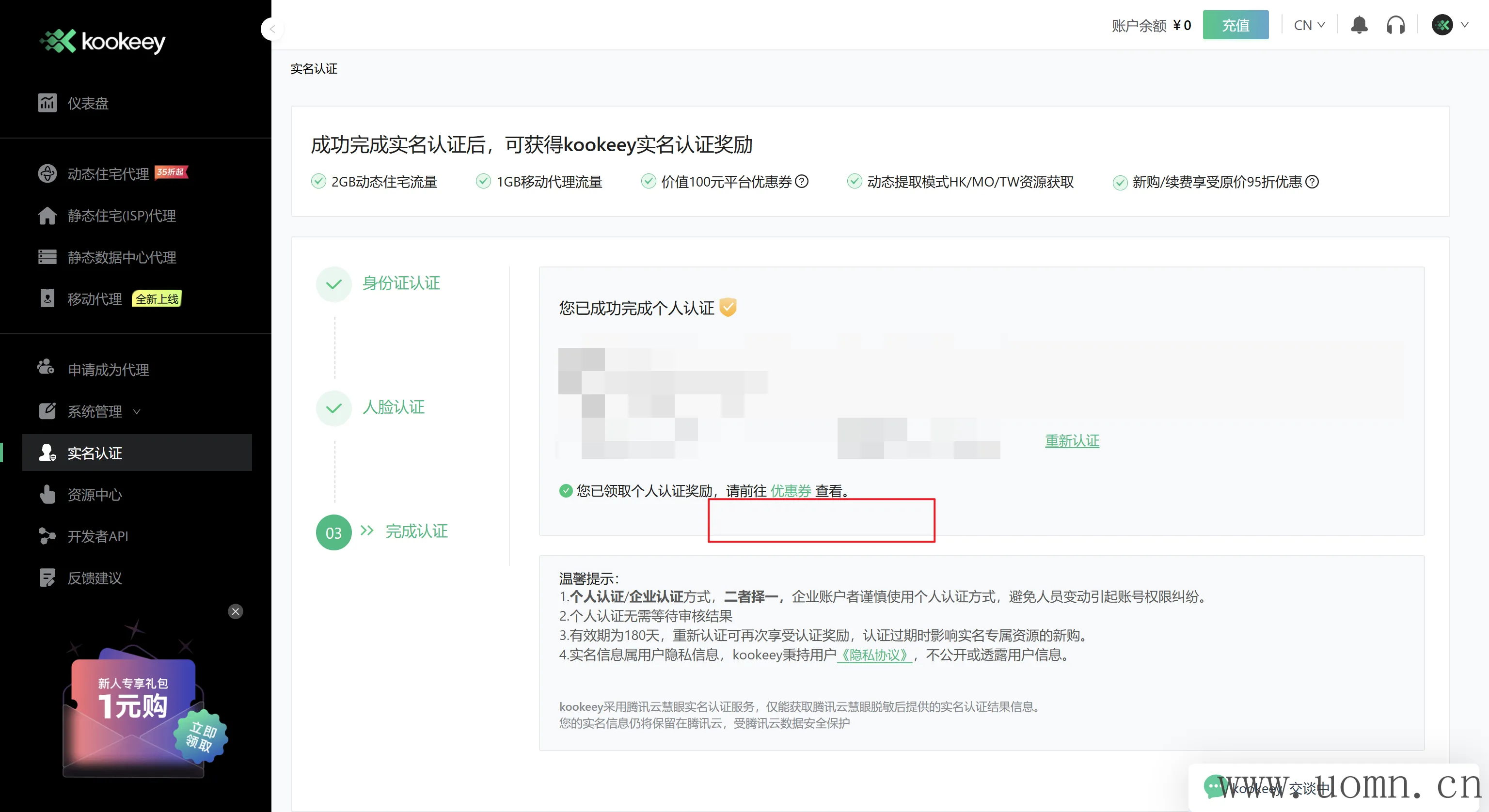Screen dimensions: 1489x812
Task: Click the 身份证认证 step checkmark
Action: click(333, 284)
